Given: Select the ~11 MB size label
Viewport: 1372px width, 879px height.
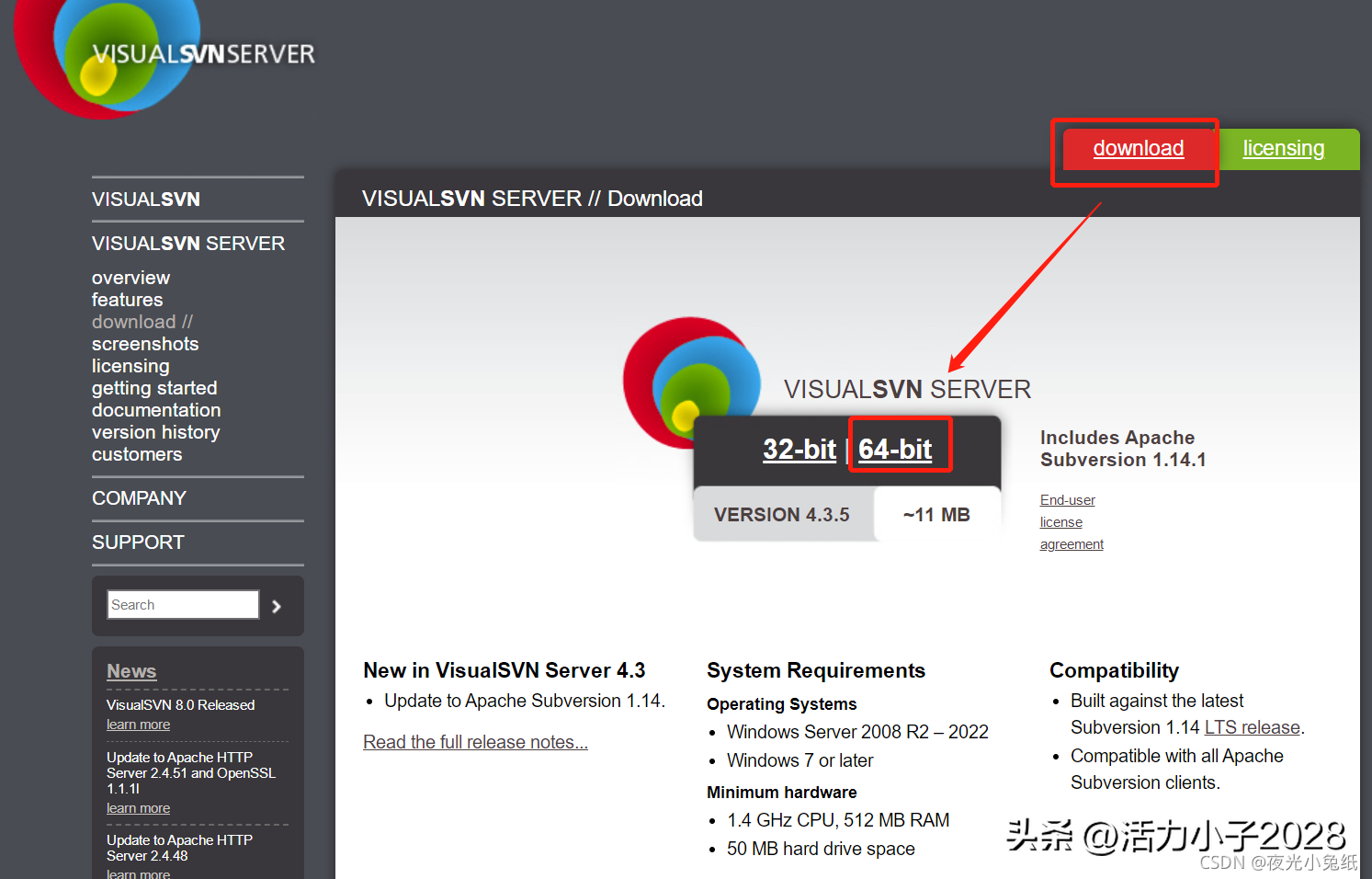Looking at the screenshot, I should click(x=936, y=515).
